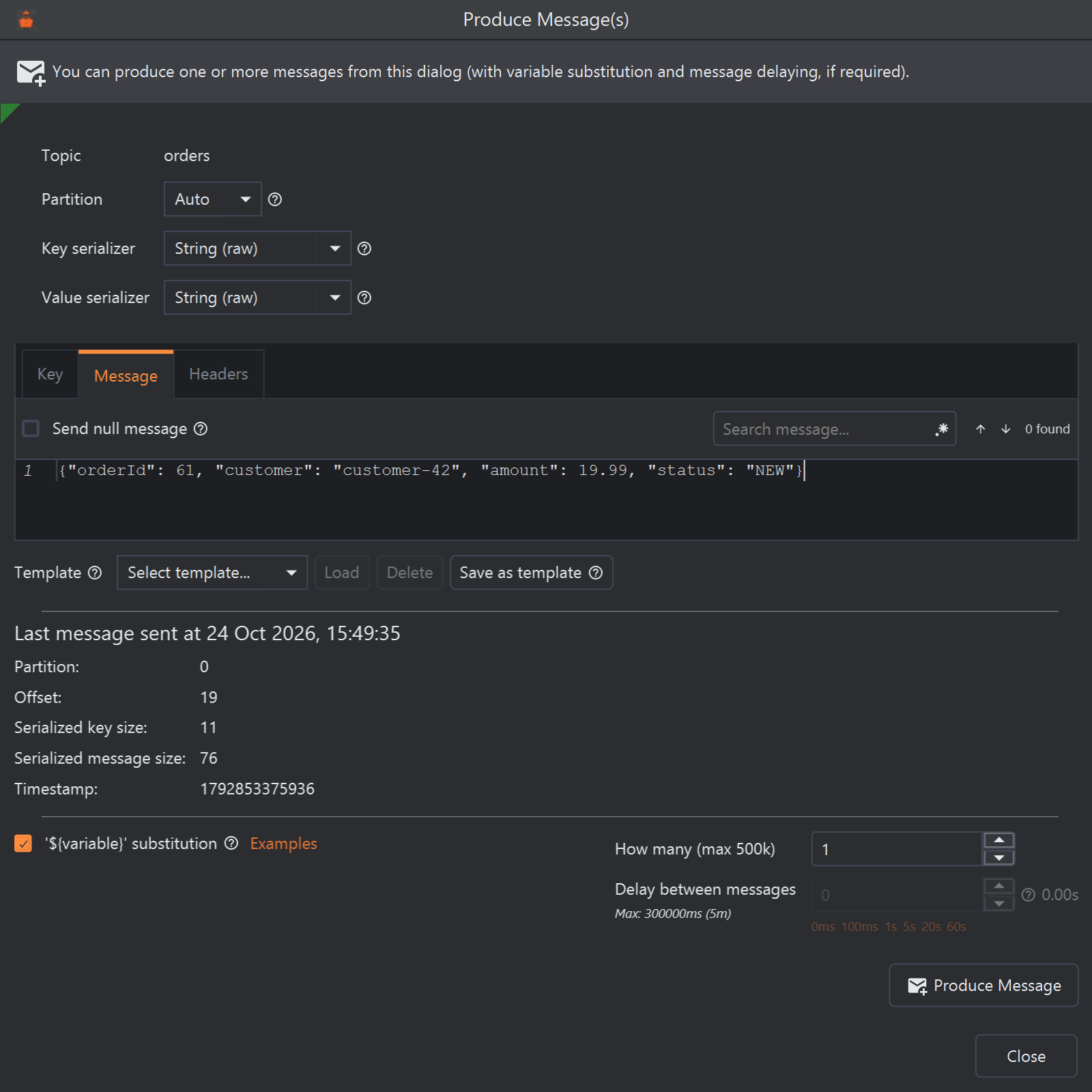Click the topic name orders
1092x1092 pixels.
187,156
